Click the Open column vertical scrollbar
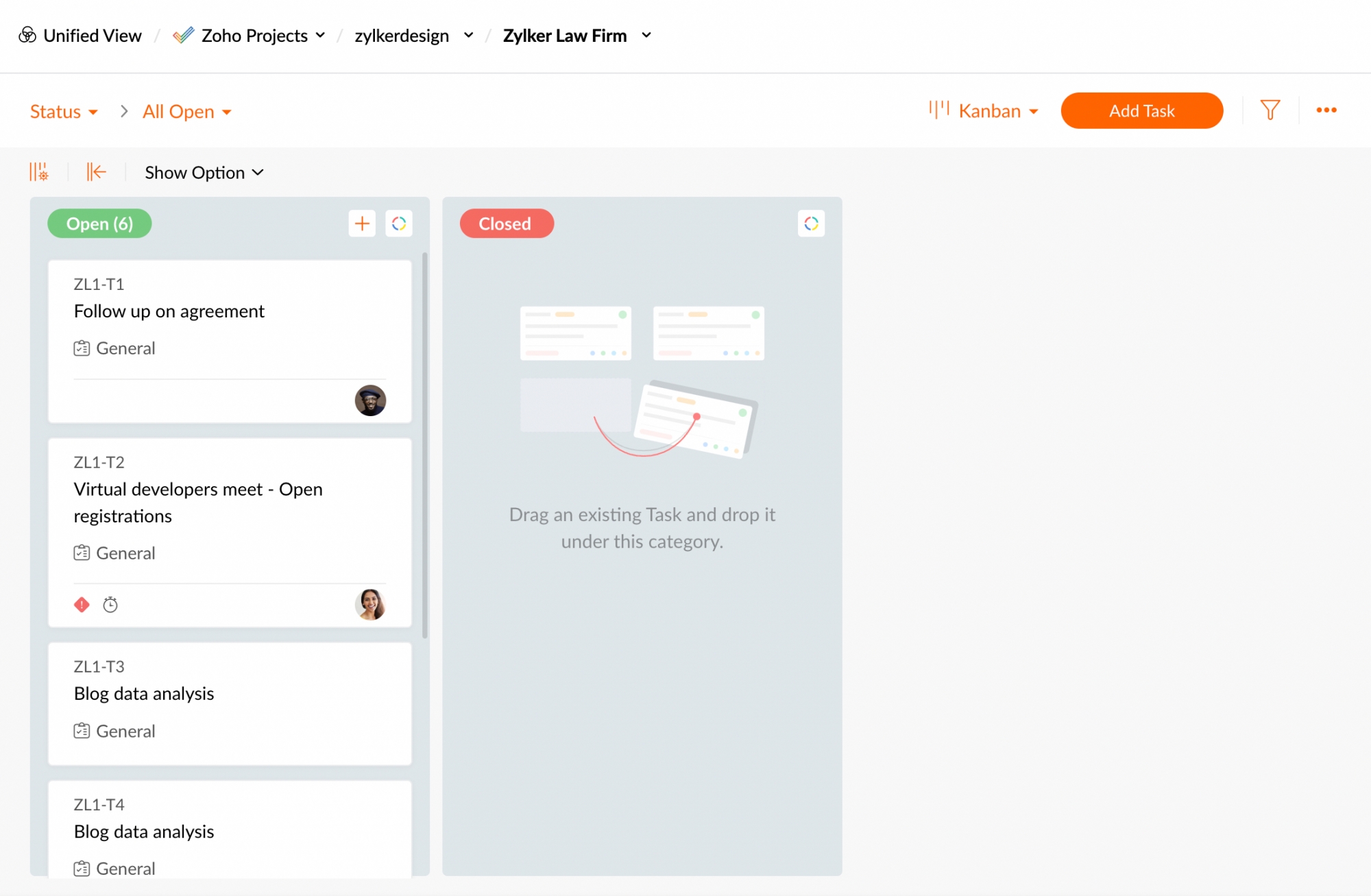1371x896 pixels. point(425,446)
